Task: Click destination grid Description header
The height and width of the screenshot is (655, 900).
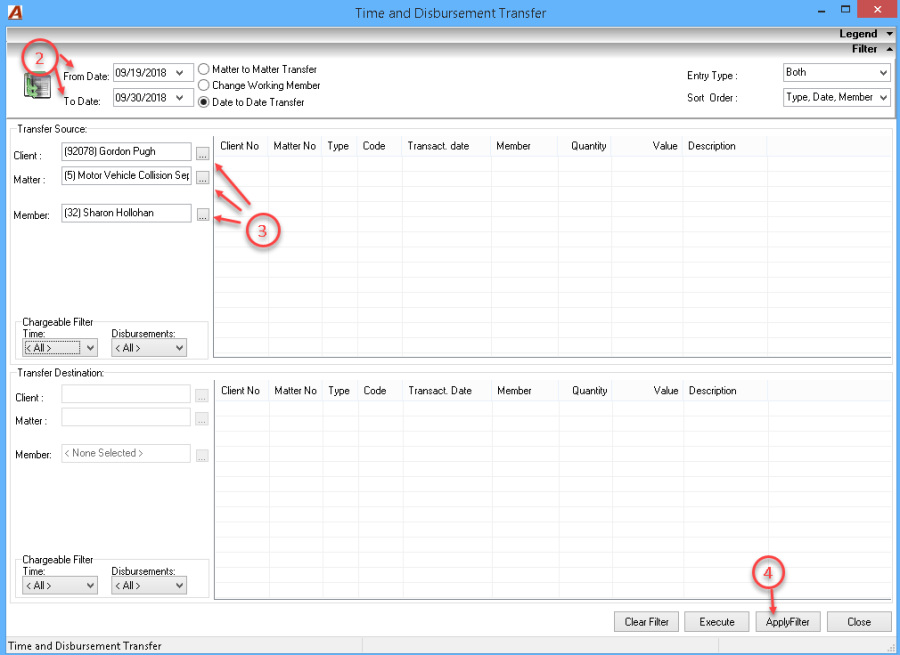Action: pos(726,390)
